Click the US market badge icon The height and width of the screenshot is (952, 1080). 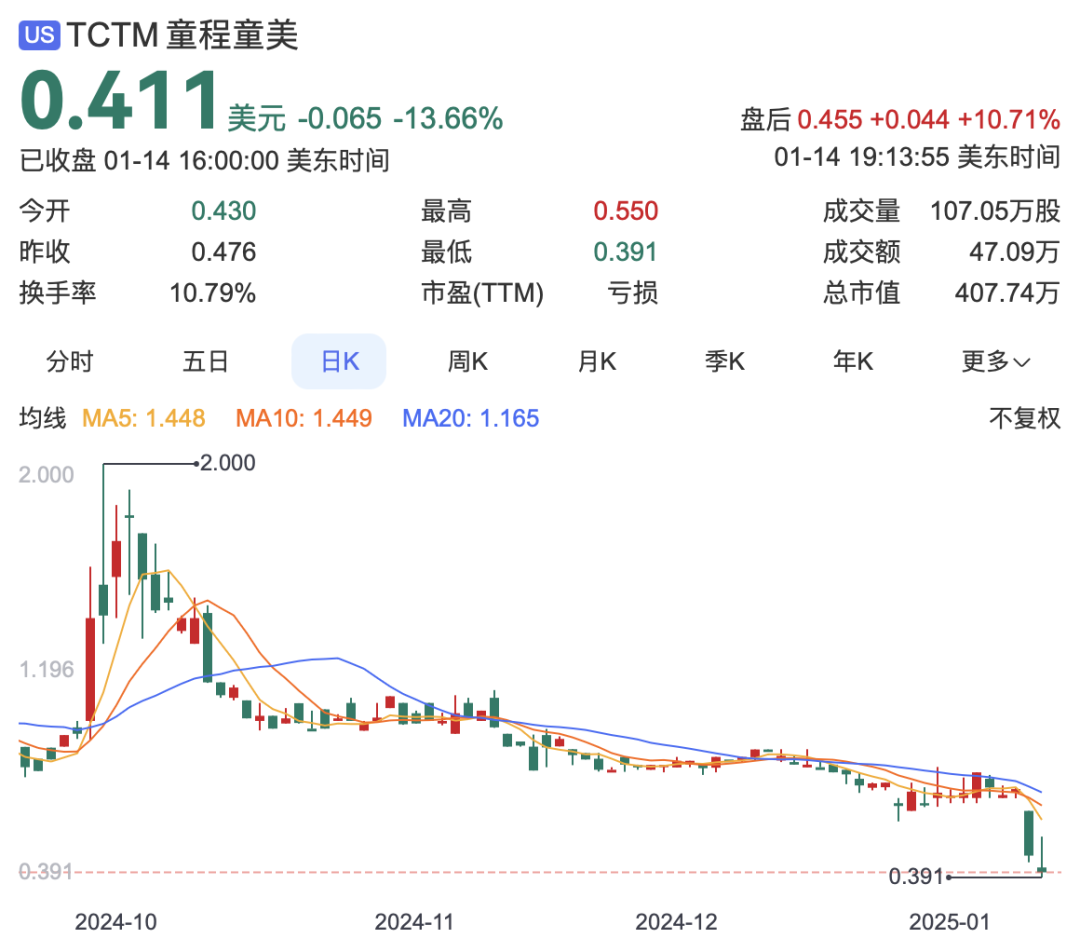coord(39,33)
